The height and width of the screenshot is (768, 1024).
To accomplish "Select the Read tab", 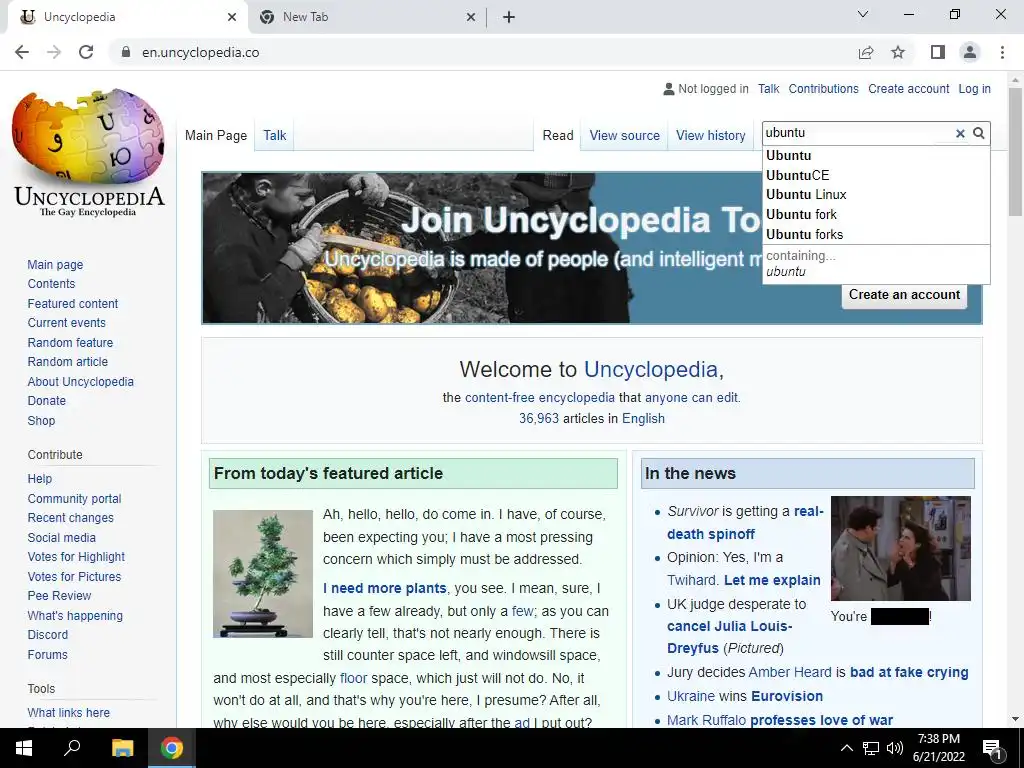I will (558, 135).
